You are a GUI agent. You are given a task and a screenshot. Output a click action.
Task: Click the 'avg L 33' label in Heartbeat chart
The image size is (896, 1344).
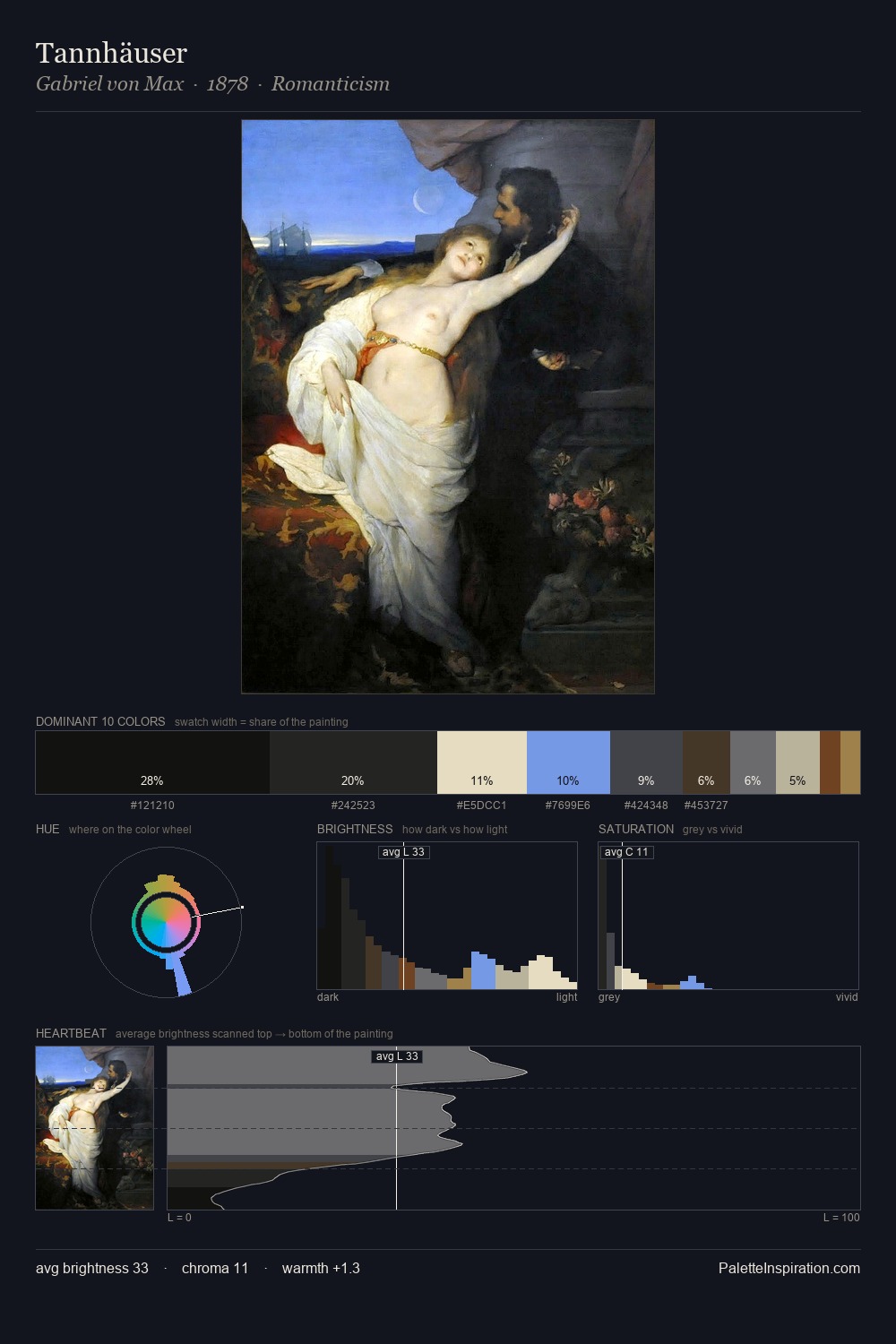point(396,1056)
